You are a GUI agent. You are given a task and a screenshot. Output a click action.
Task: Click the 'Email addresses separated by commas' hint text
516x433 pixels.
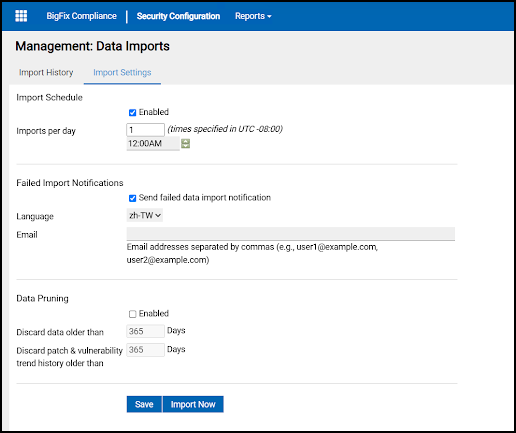(x=252, y=253)
